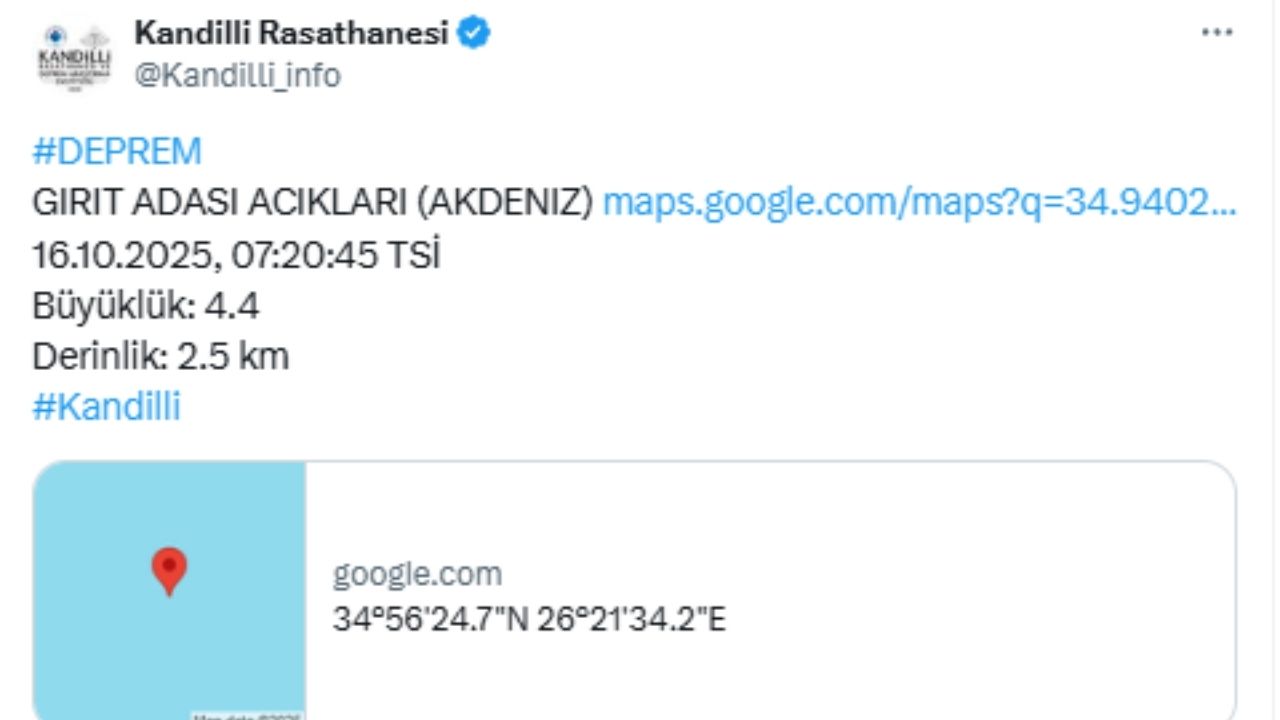
Task: Open the #DEPREM hashtag
Action: point(117,152)
